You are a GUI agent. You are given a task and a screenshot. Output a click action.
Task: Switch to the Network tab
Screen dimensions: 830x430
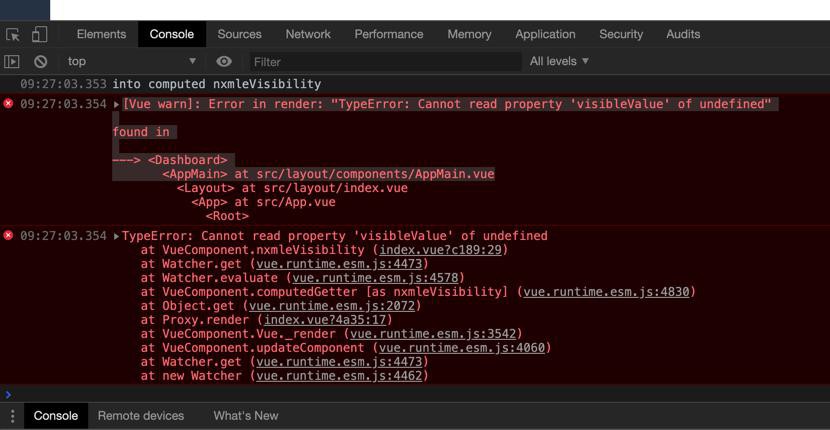[x=308, y=34]
